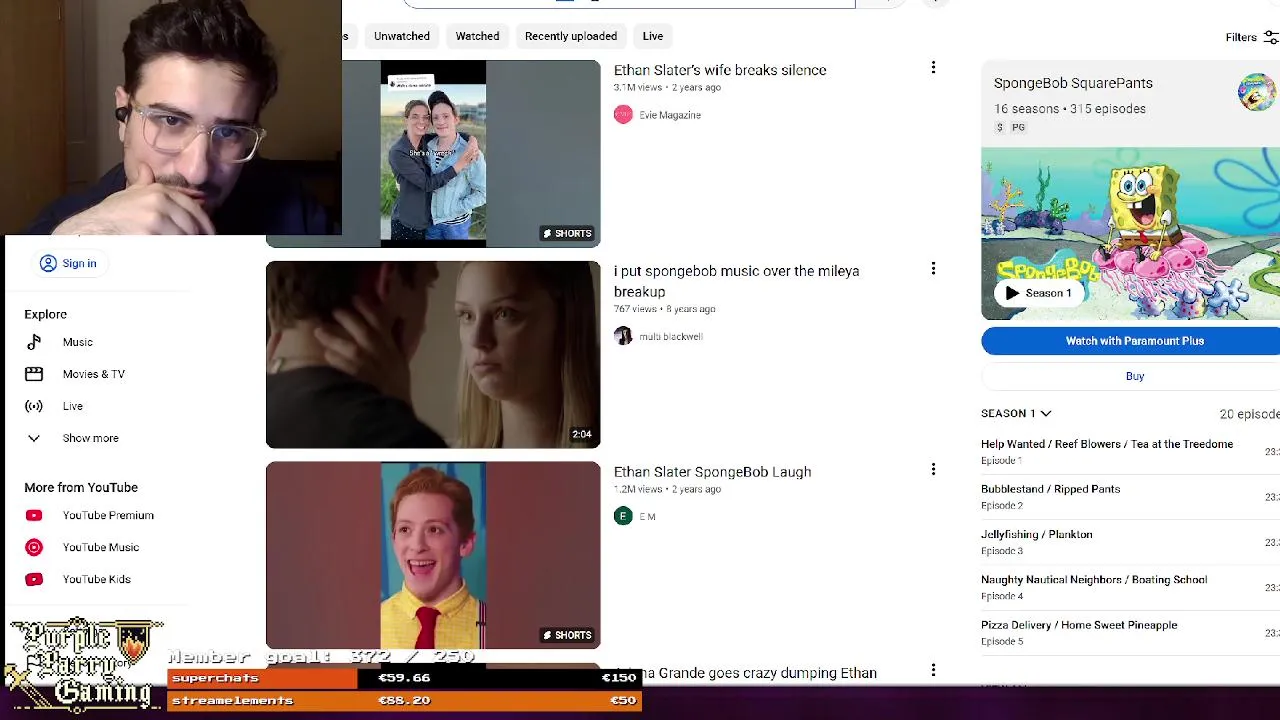1280x720 pixels.
Task: Select the Live filter chip
Action: (x=652, y=36)
